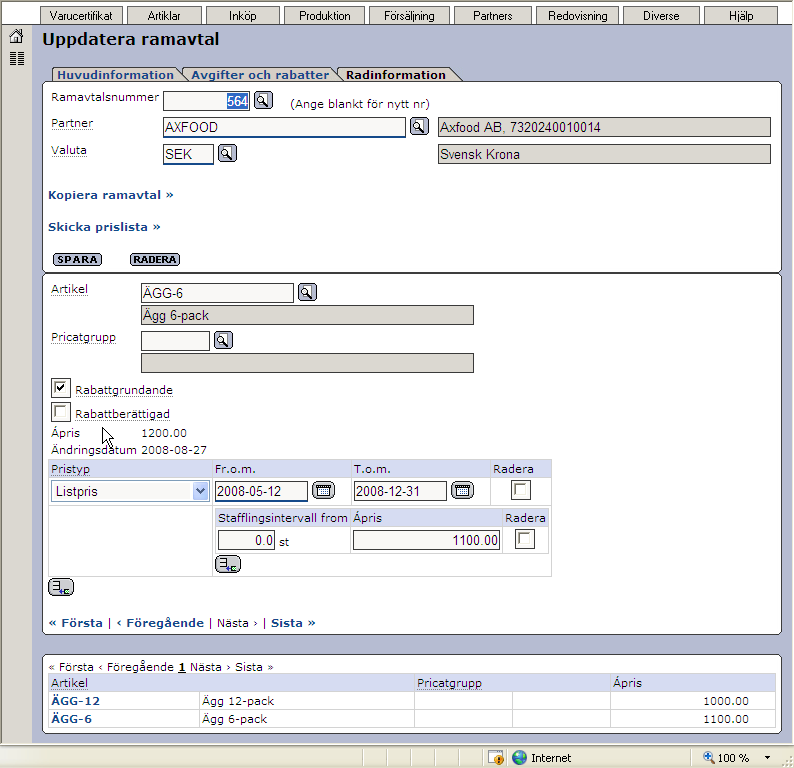
Task: Open the Redovisning menu
Action: (x=578, y=16)
